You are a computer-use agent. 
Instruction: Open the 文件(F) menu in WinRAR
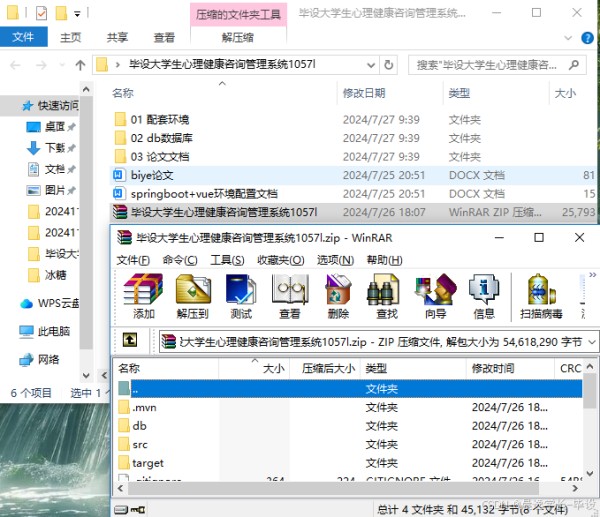pos(133,260)
